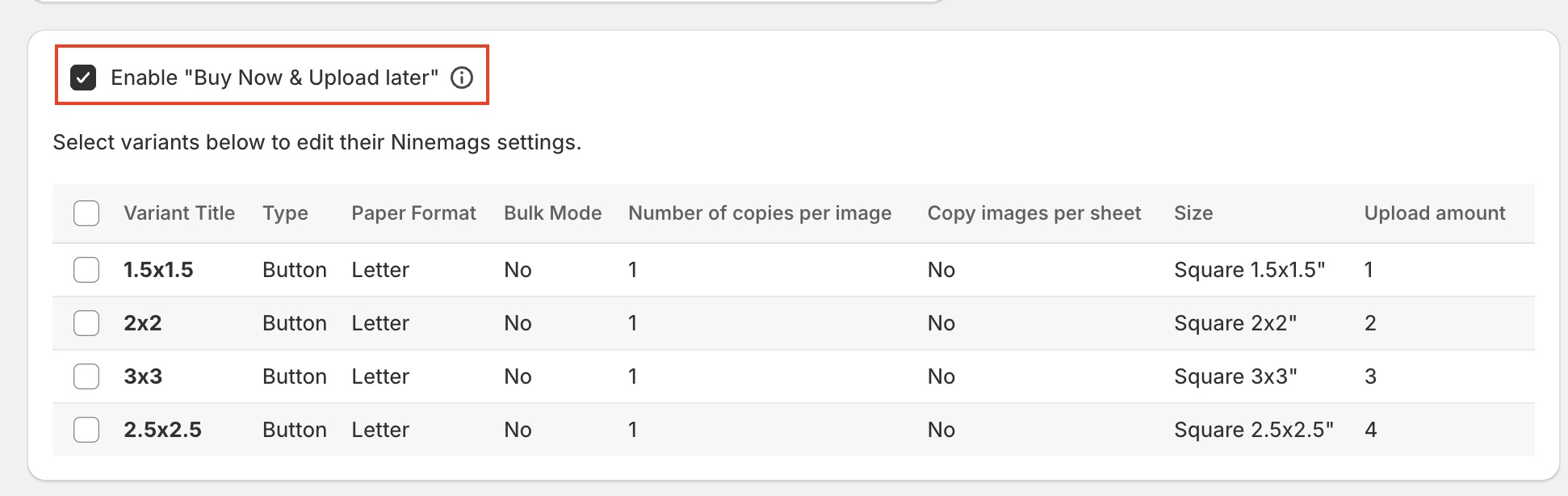Click the Size column header
The height and width of the screenshot is (496, 1568).
[x=1193, y=213]
